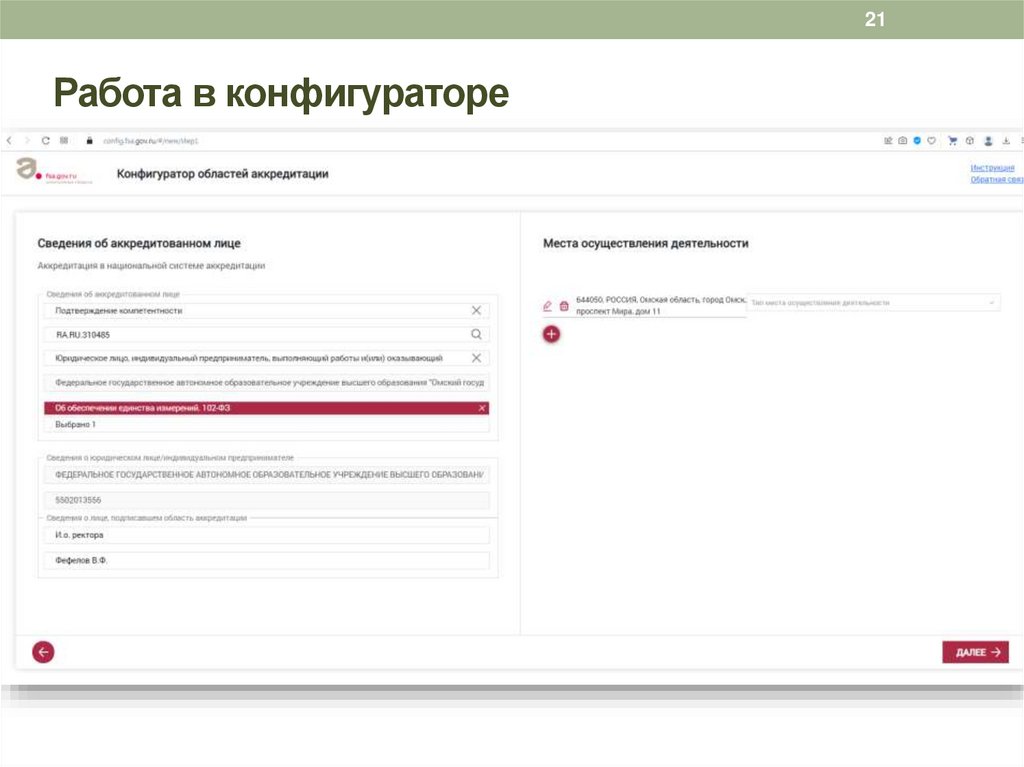1024x767 pixels.
Task: Add a new place with the plus icon
Action: tap(551, 334)
